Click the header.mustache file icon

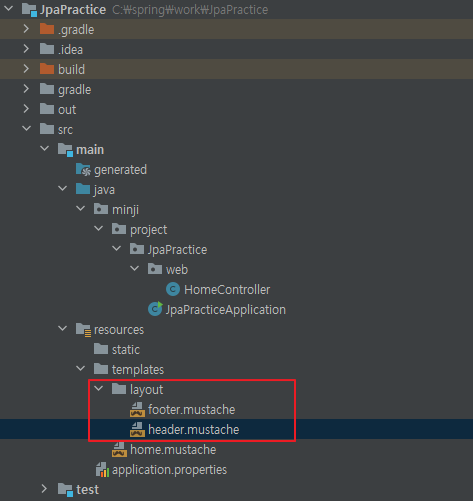click(137, 430)
